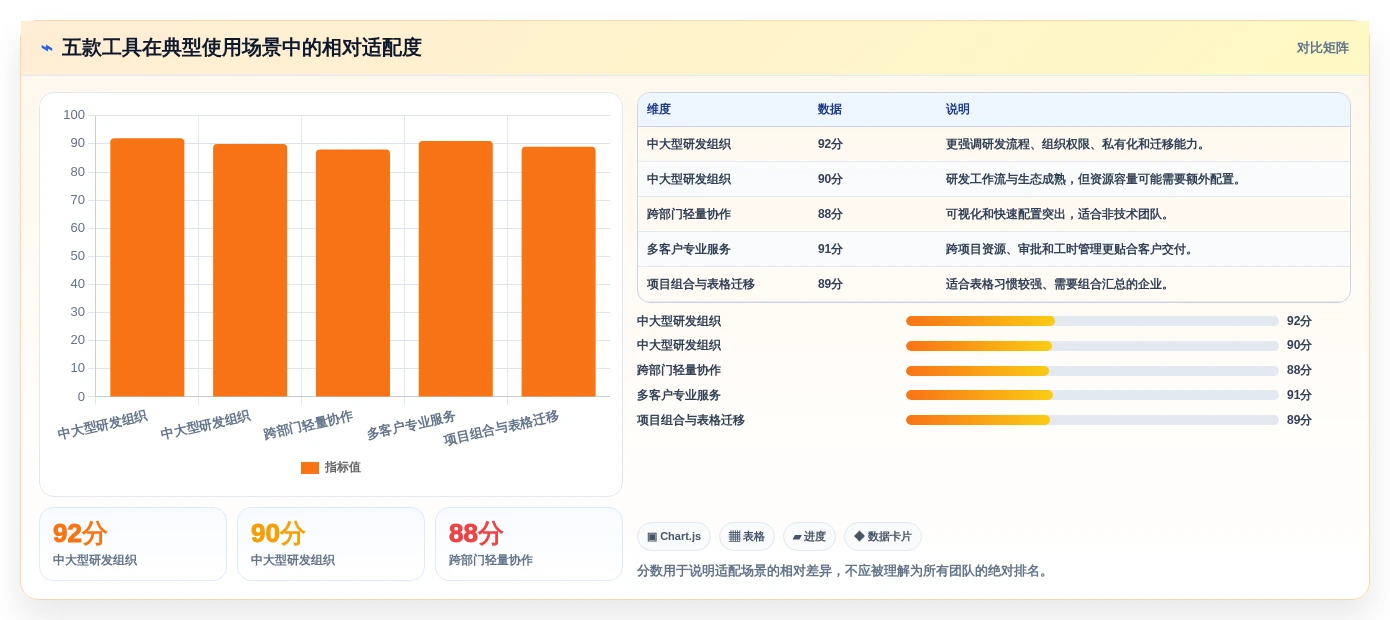Click the 89分 value beside progress bar
This screenshot has width=1390, height=620.
[1299, 420]
